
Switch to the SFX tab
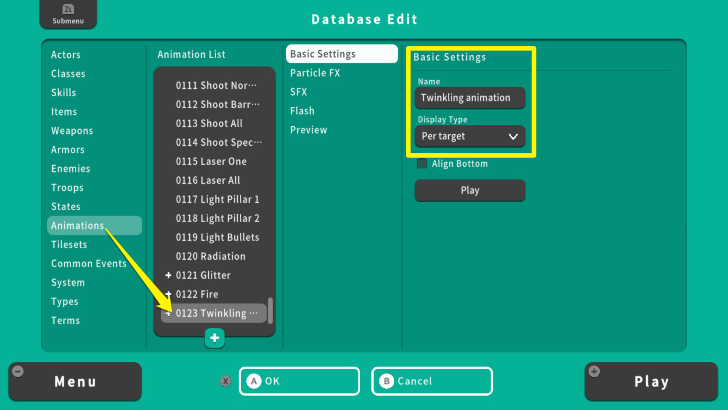tap(299, 92)
